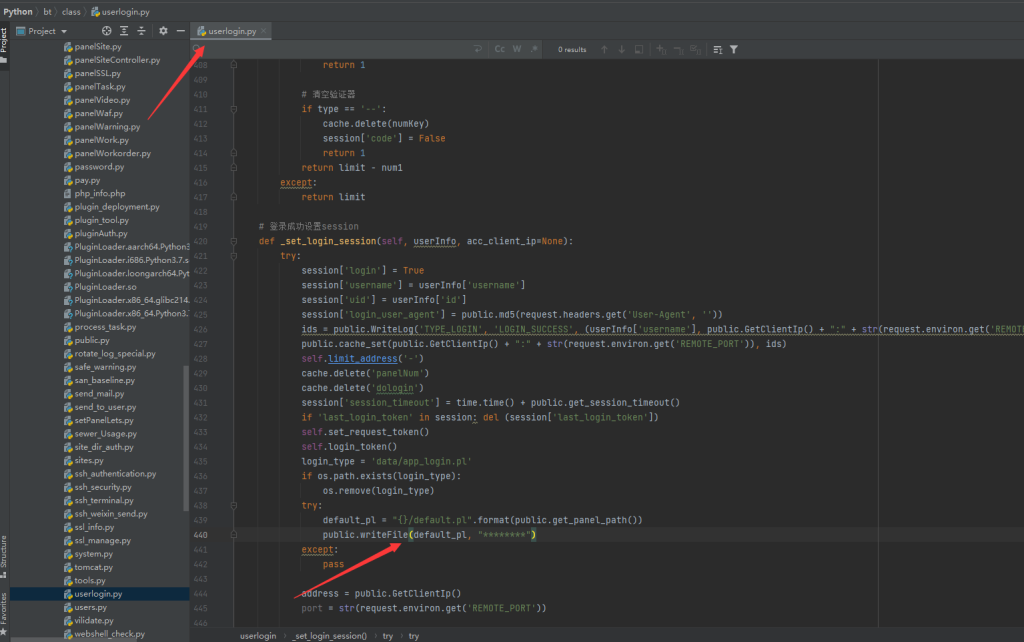This screenshot has height=642, width=1024.
Task: Click the project tree vertical scrollbar
Action: tap(186, 437)
